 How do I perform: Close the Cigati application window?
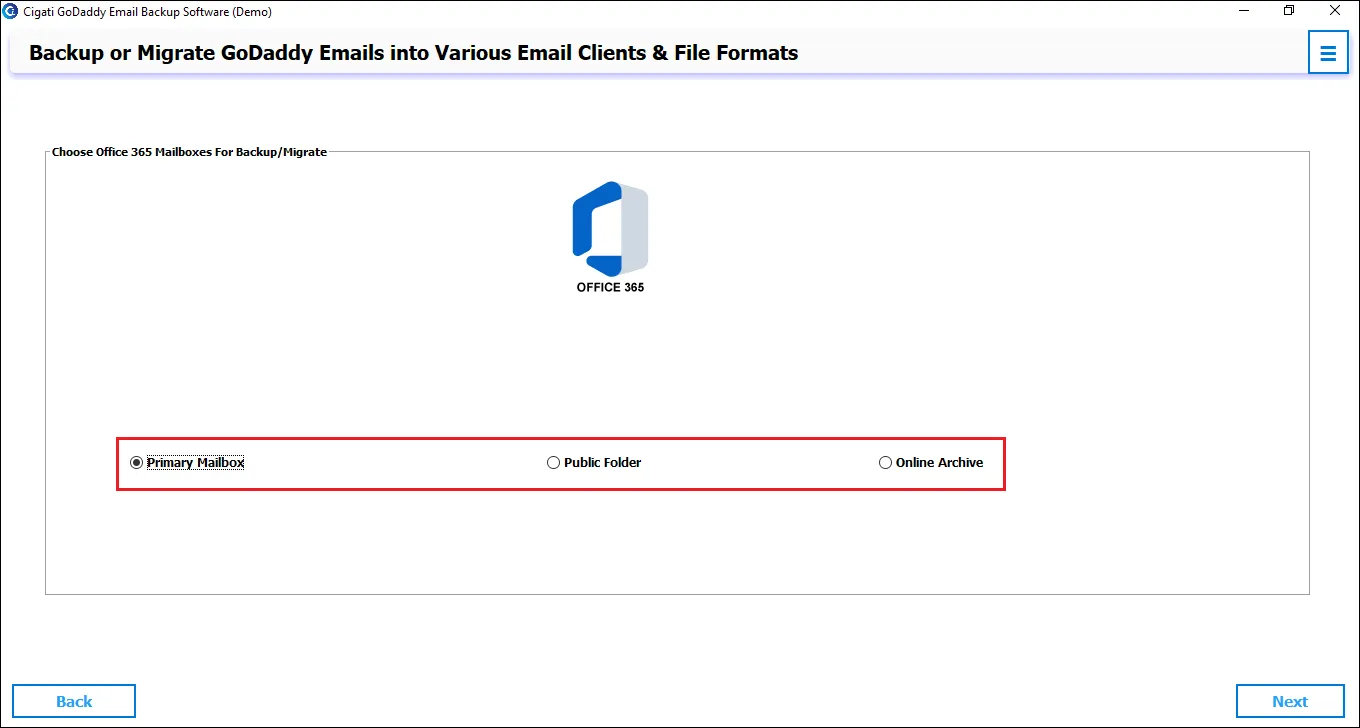click(x=1335, y=11)
